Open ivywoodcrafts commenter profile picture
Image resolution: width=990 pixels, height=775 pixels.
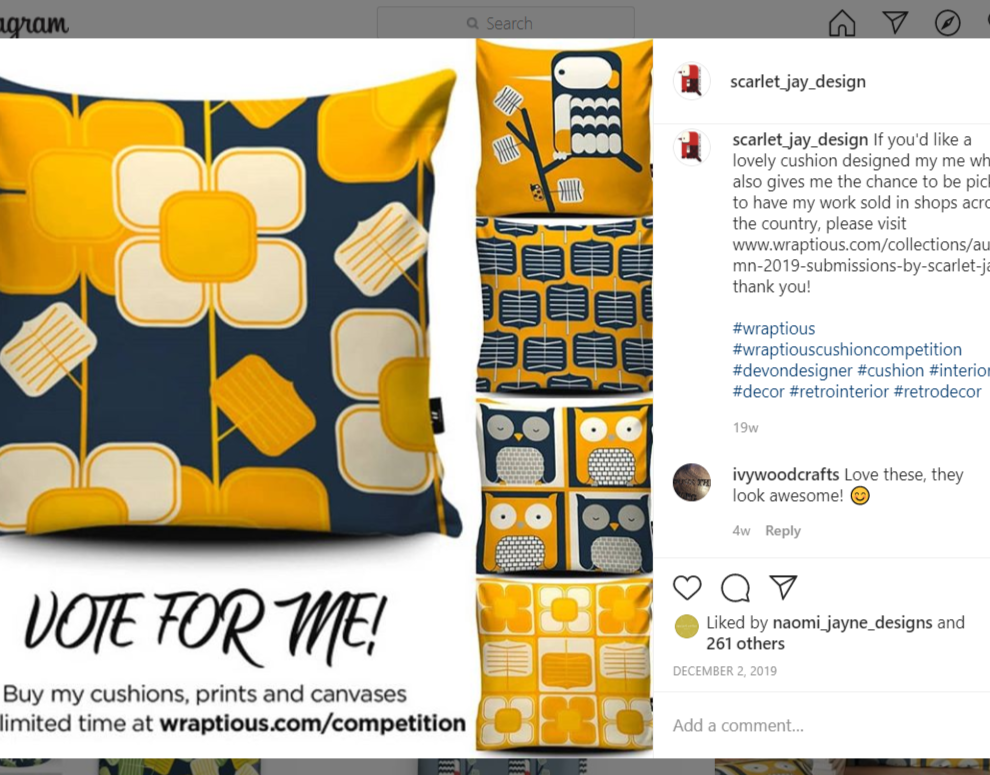[x=691, y=483]
